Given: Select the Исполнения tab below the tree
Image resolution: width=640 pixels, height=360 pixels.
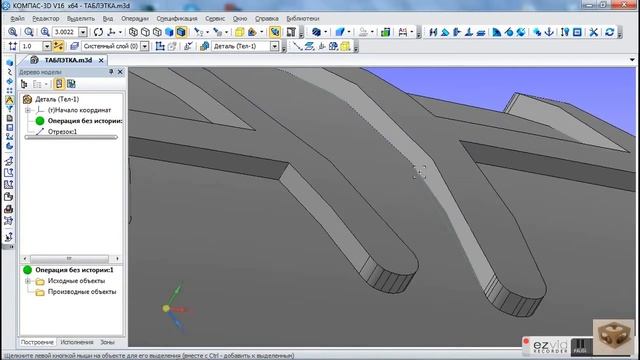Looking at the screenshot, I should tap(77, 342).
